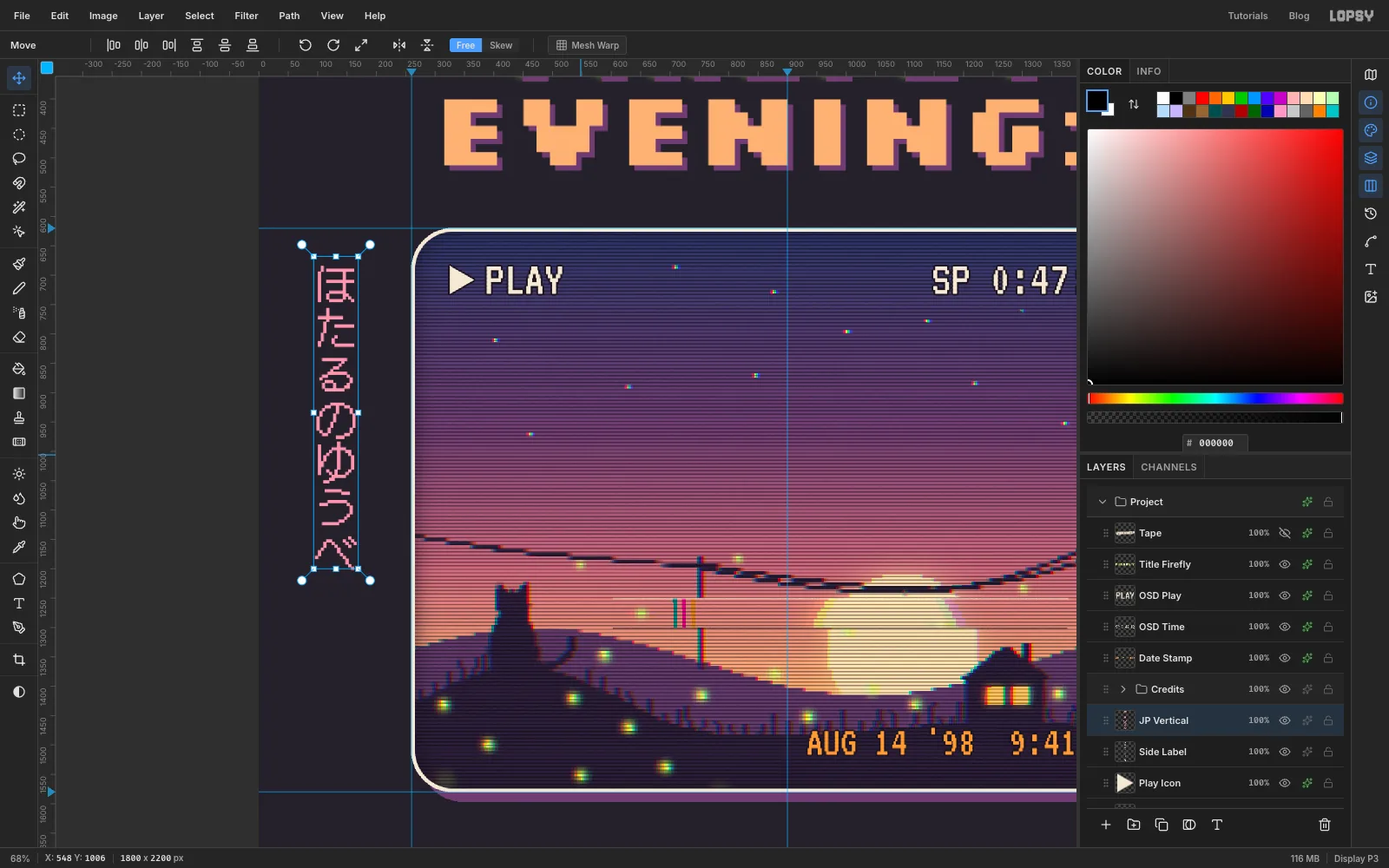Select the crop tool
The image size is (1389, 868).
point(19,660)
